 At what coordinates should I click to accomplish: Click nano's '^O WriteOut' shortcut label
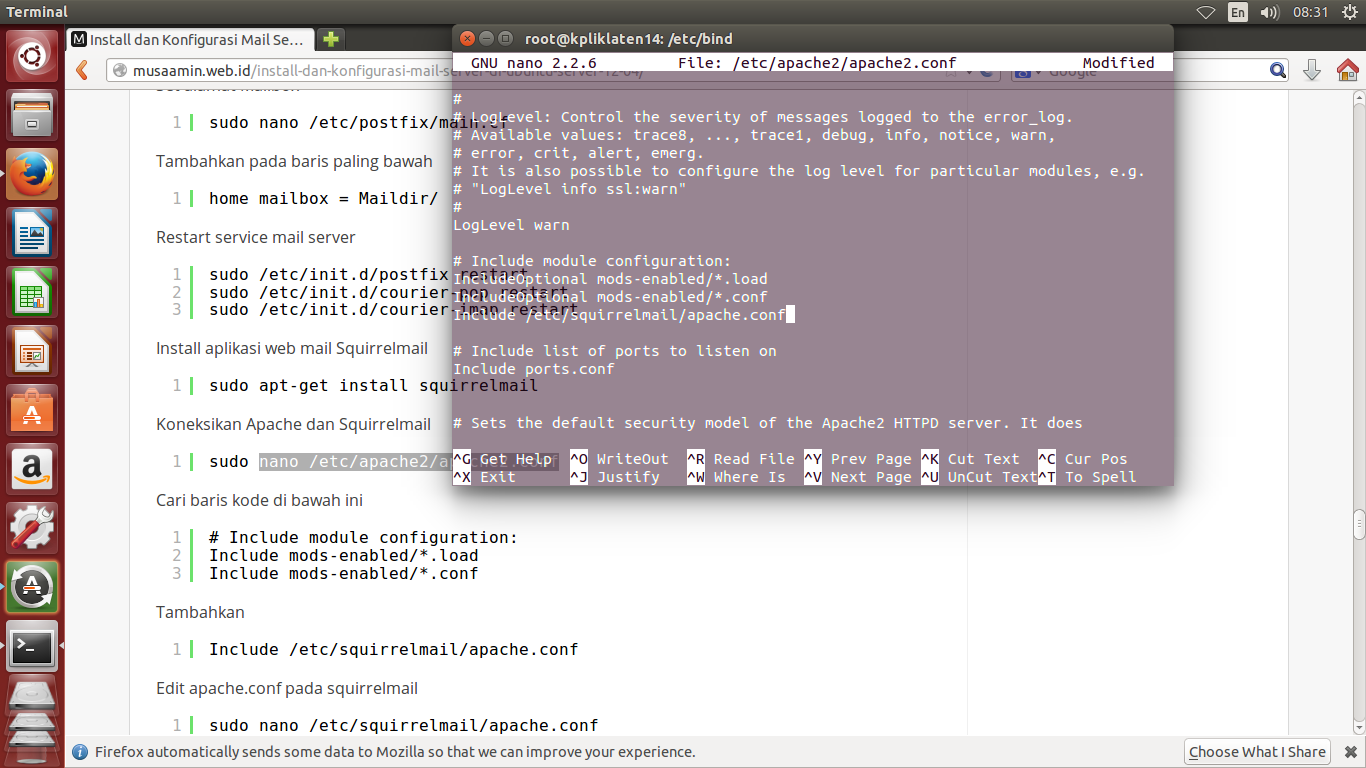coord(619,459)
